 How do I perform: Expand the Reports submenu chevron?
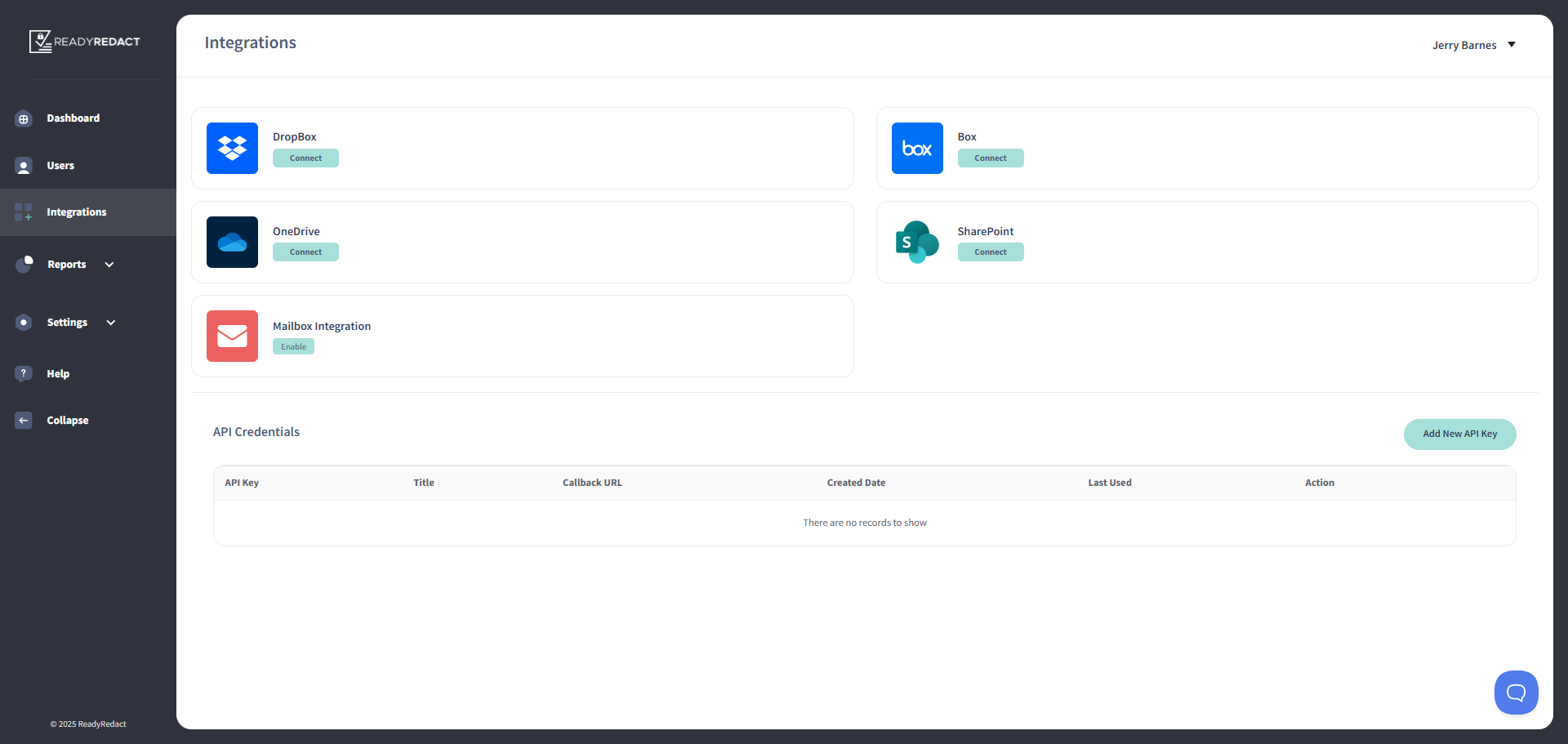coord(109,265)
